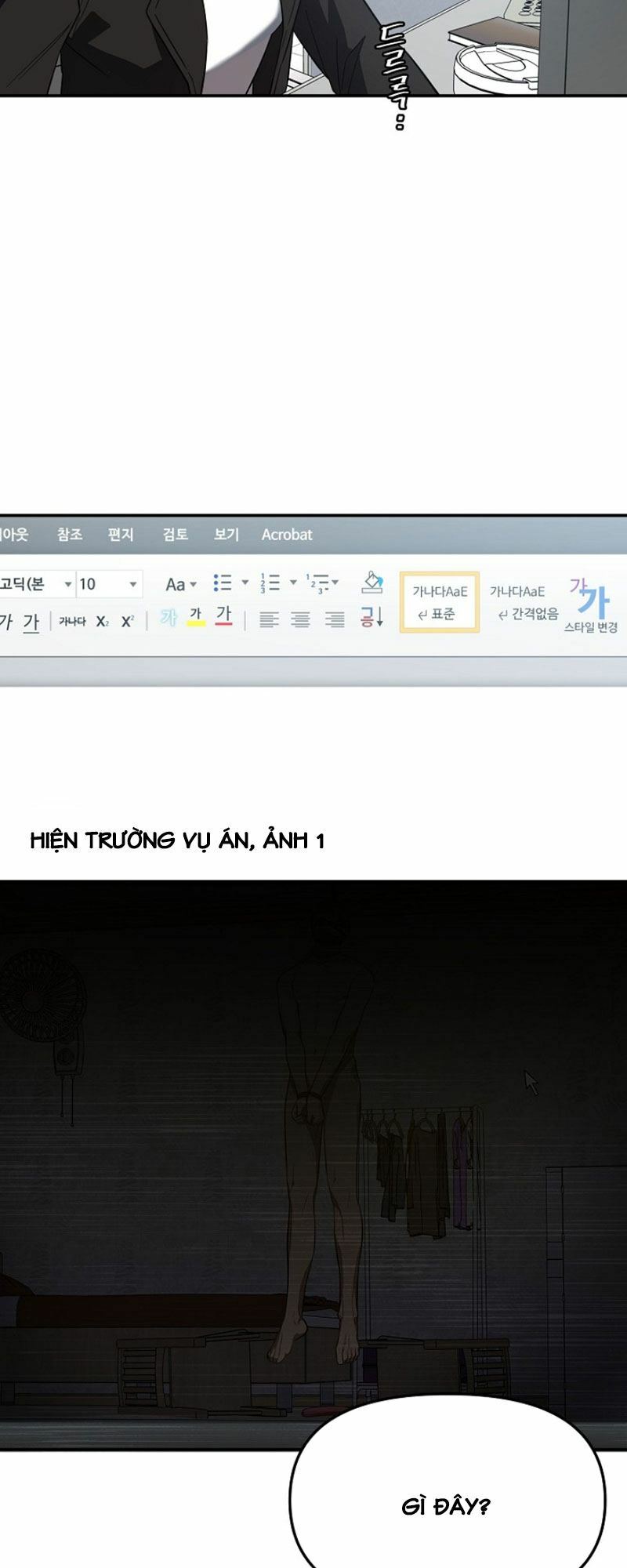The width and height of the screenshot is (627, 1568).
Task: Toggle subscript formatting
Action: pyautogui.click(x=103, y=622)
